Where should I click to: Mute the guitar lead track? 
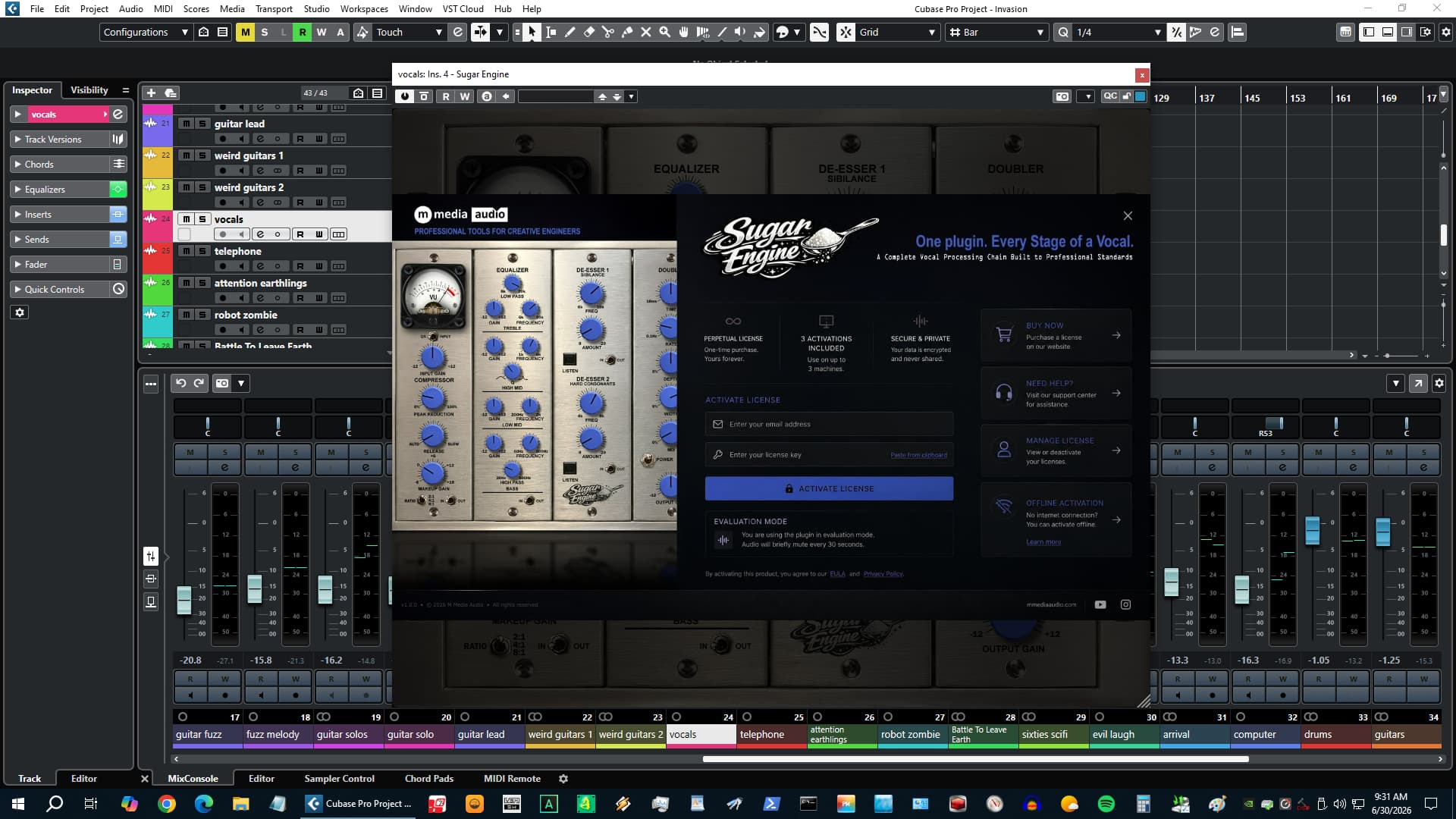[186, 124]
